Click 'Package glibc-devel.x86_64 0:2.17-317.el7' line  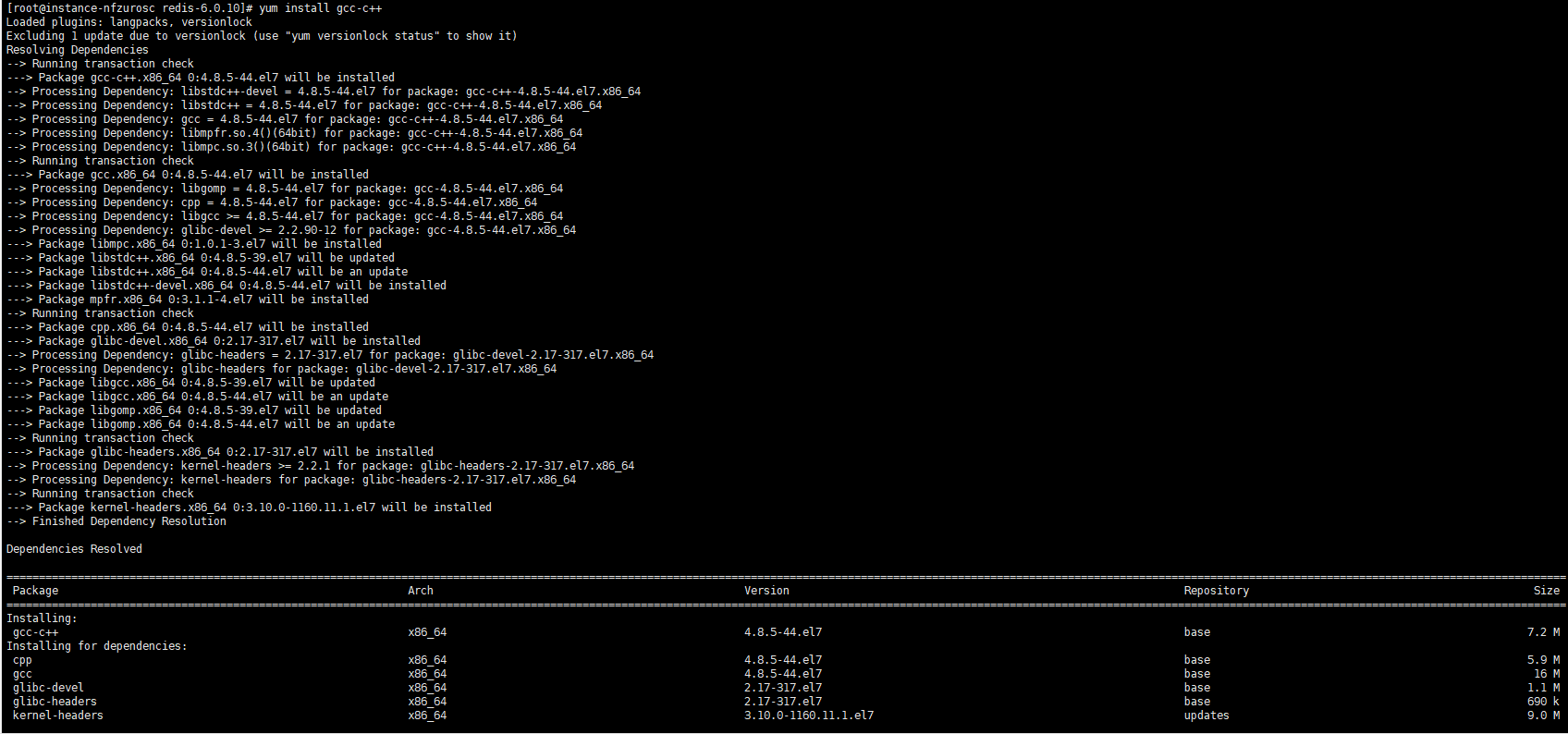214,341
